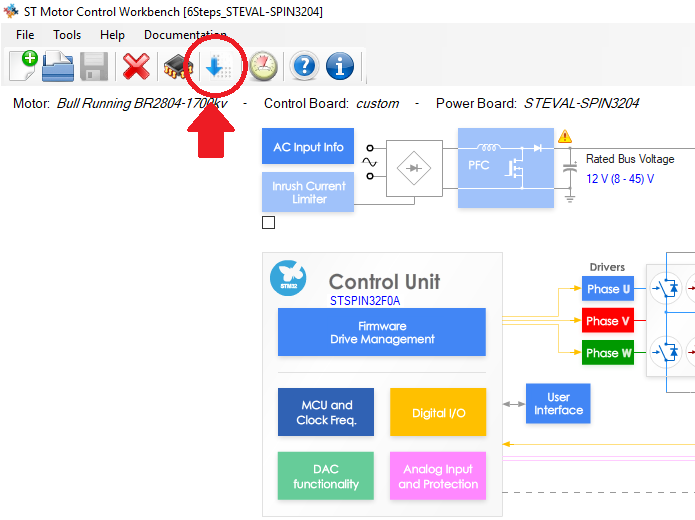Open AC Input Info block
The width and height of the screenshot is (695, 520).
(x=308, y=146)
